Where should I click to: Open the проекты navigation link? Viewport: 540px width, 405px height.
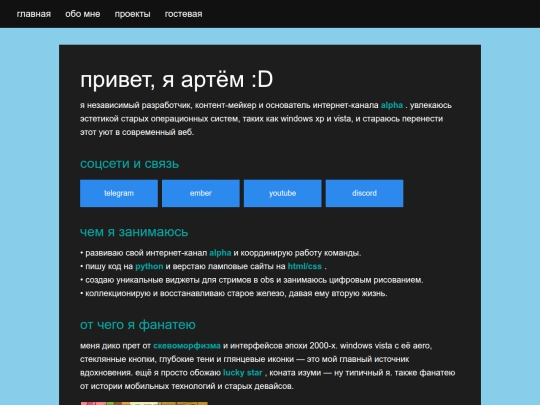click(x=133, y=14)
